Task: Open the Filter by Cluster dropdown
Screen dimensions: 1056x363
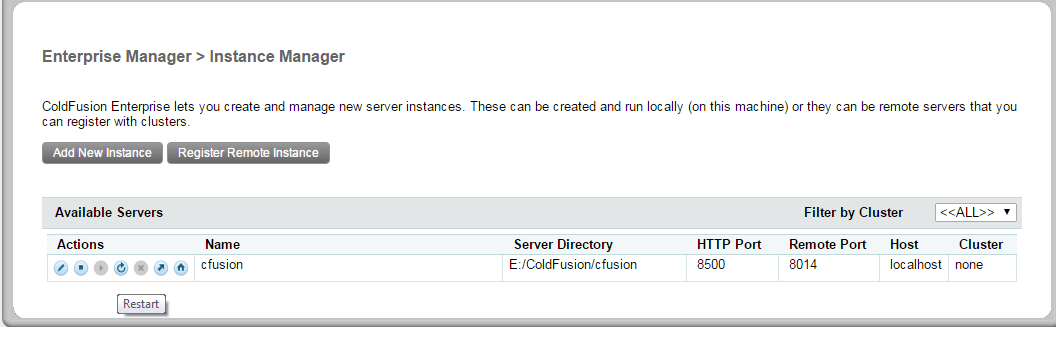Action: pyautogui.click(x=975, y=212)
